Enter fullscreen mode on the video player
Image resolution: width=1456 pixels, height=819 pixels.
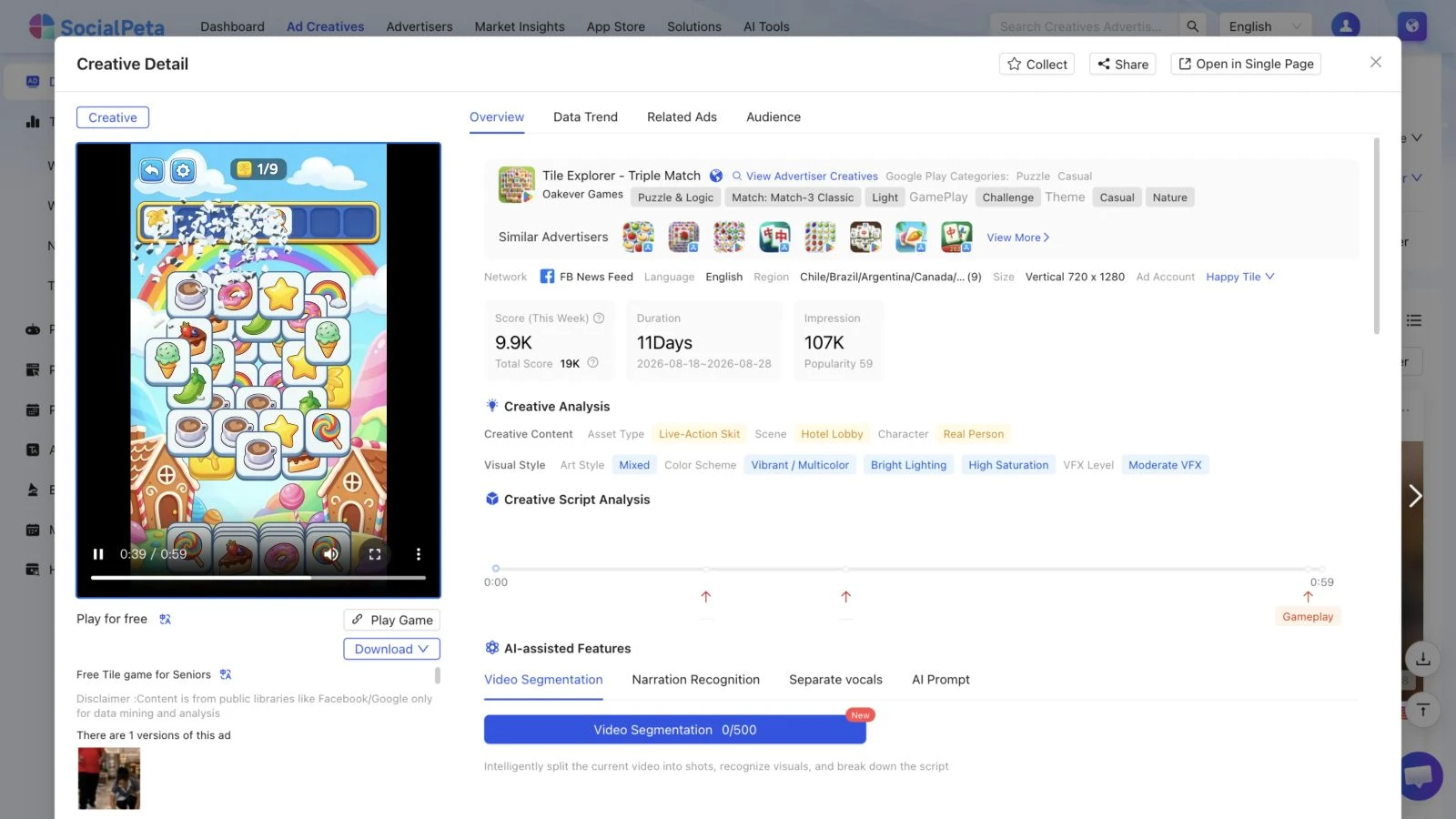coord(375,554)
